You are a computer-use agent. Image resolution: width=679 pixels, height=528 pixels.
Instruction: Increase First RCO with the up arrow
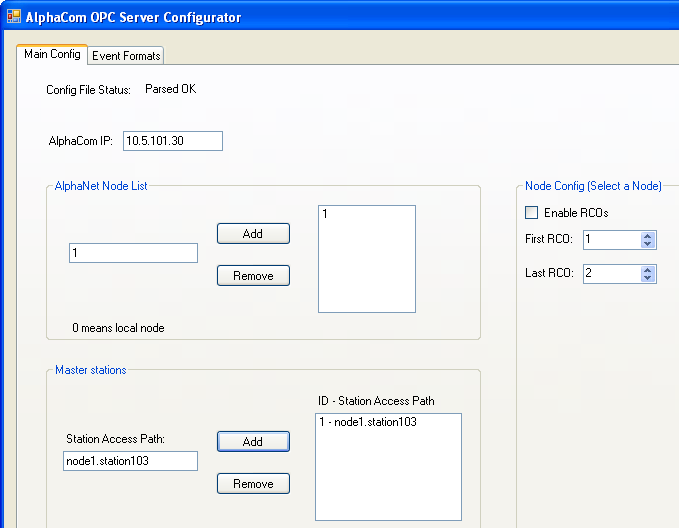click(x=648, y=235)
